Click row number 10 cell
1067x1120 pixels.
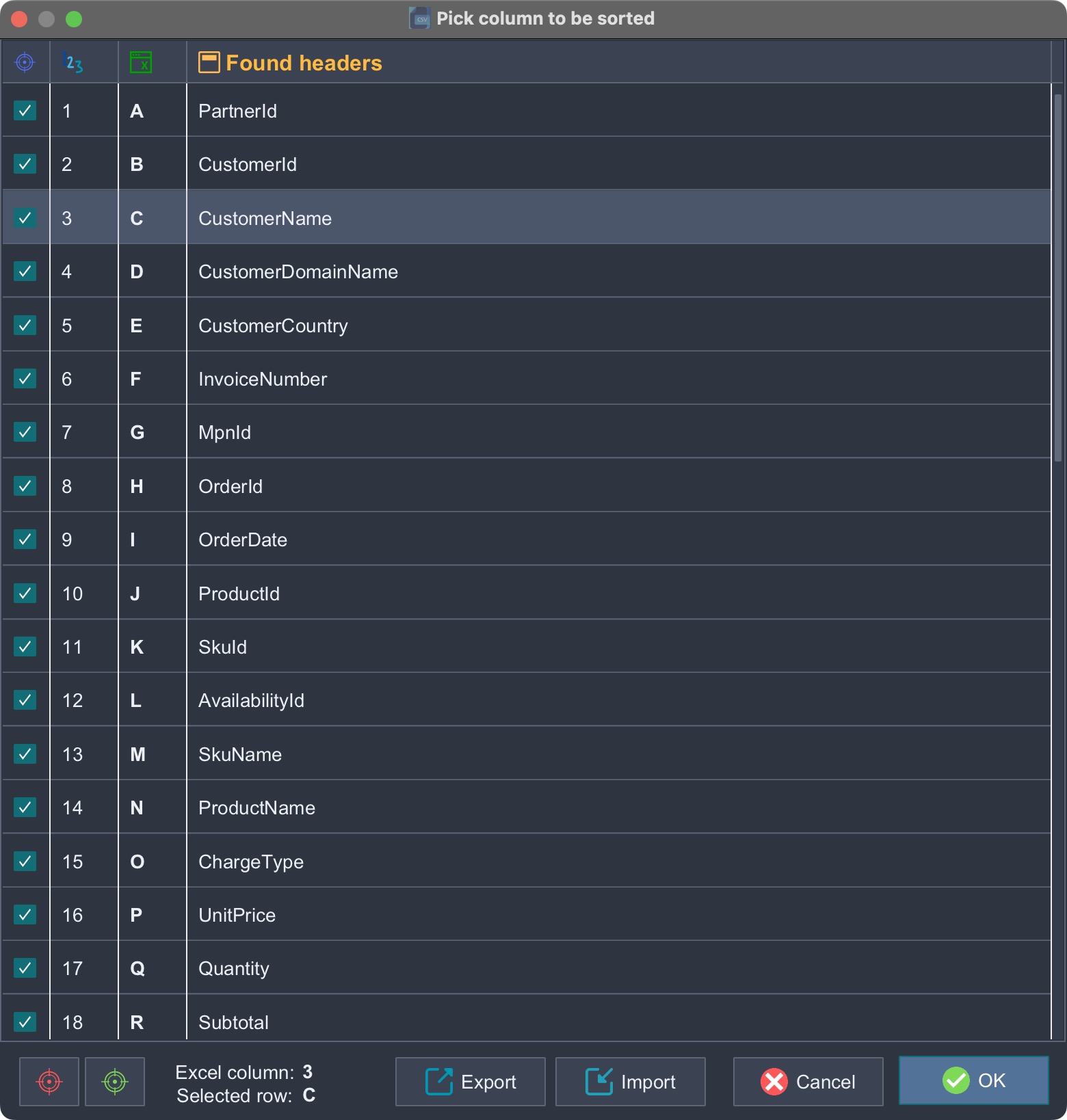(84, 594)
